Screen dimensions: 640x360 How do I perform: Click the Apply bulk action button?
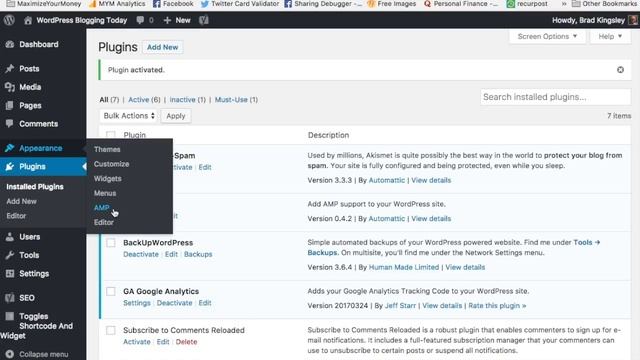(176, 116)
